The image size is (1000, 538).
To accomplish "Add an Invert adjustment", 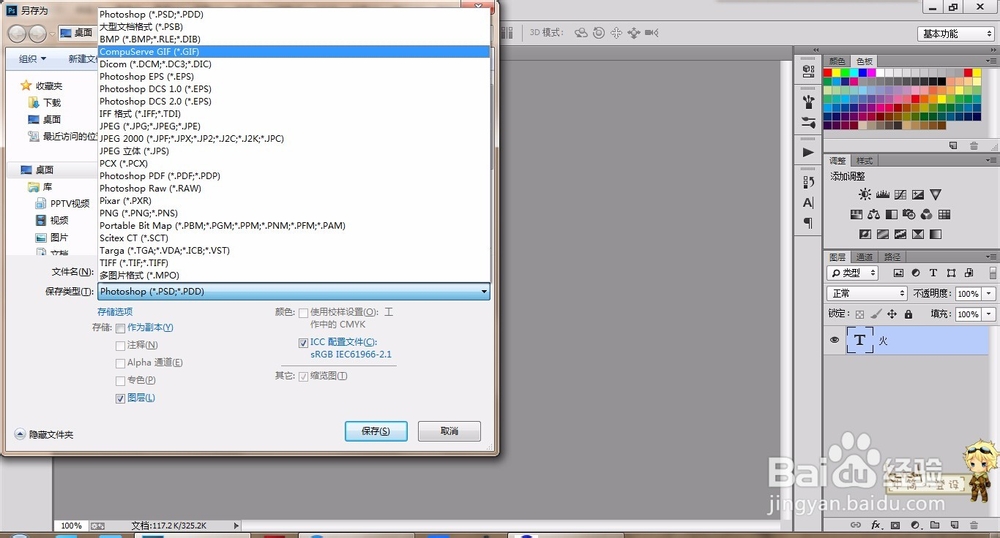I will (865, 234).
